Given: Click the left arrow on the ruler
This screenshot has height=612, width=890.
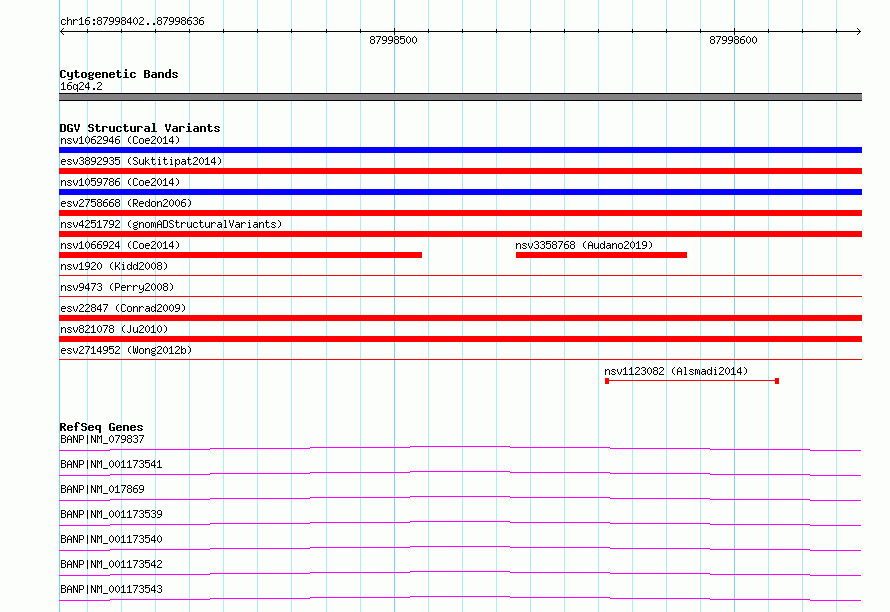Looking at the screenshot, I should (62, 32).
